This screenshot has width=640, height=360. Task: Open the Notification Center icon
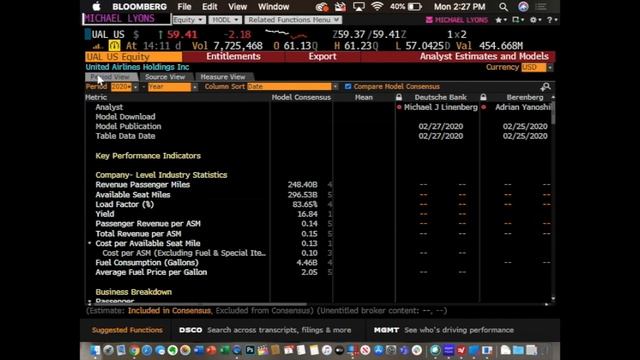tap(541, 7)
